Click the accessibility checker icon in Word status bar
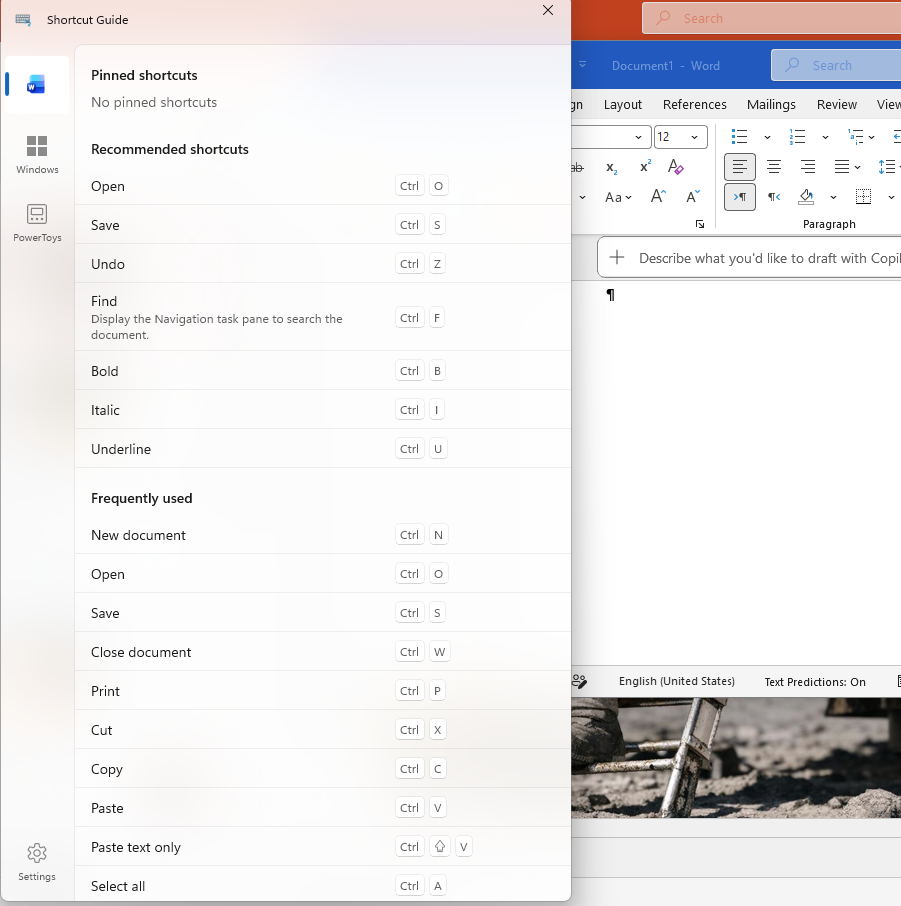The width and height of the screenshot is (901, 906). [x=579, y=681]
